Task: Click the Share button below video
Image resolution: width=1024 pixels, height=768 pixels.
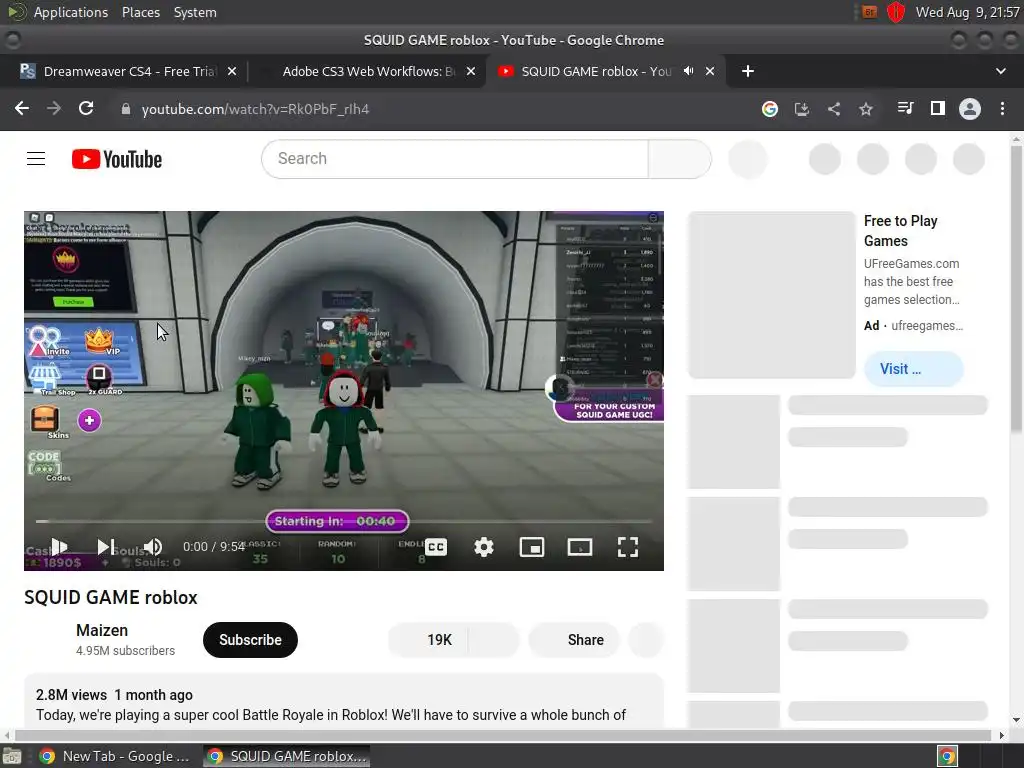Action: 574,640
